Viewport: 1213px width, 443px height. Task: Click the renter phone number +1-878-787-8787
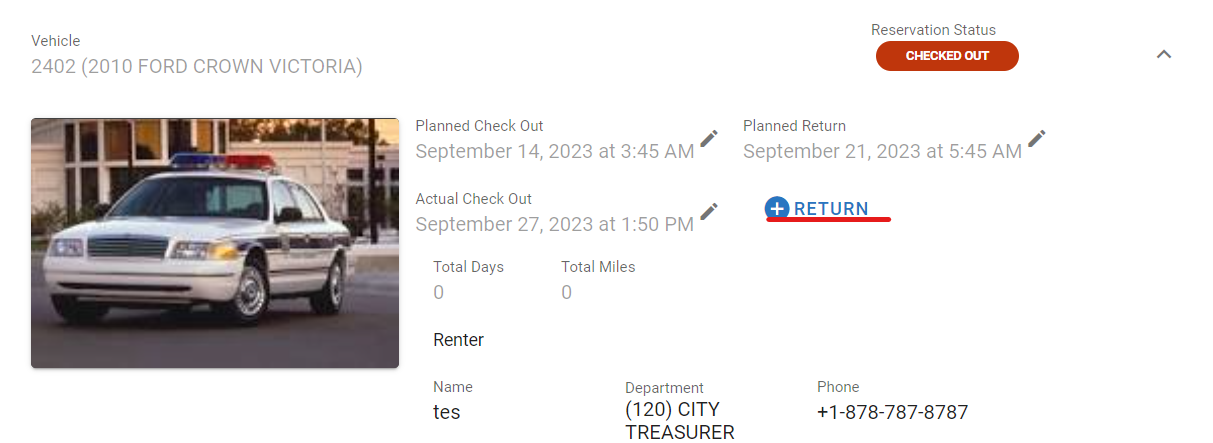point(892,412)
